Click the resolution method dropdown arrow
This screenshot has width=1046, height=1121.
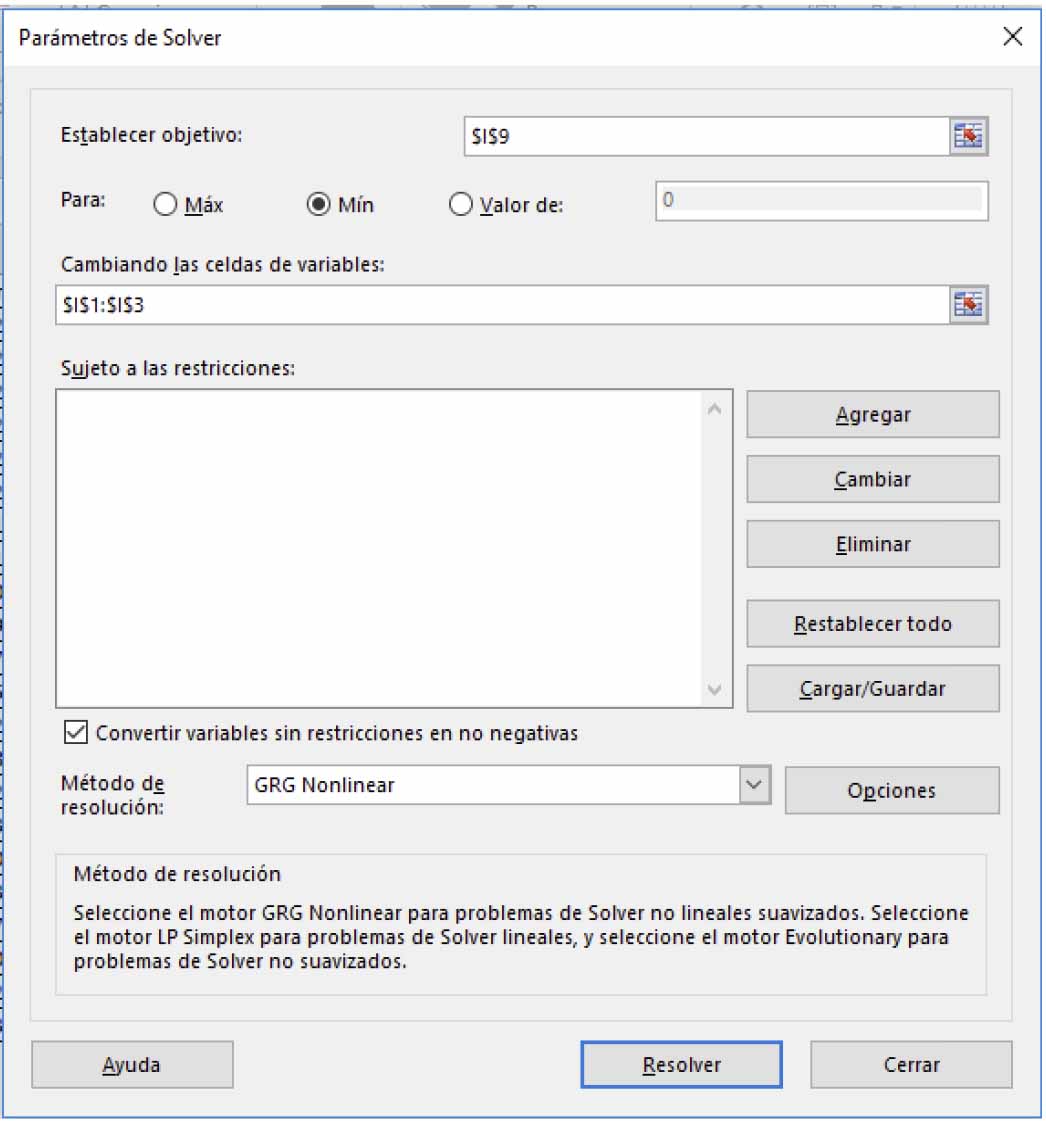pos(755,786)
